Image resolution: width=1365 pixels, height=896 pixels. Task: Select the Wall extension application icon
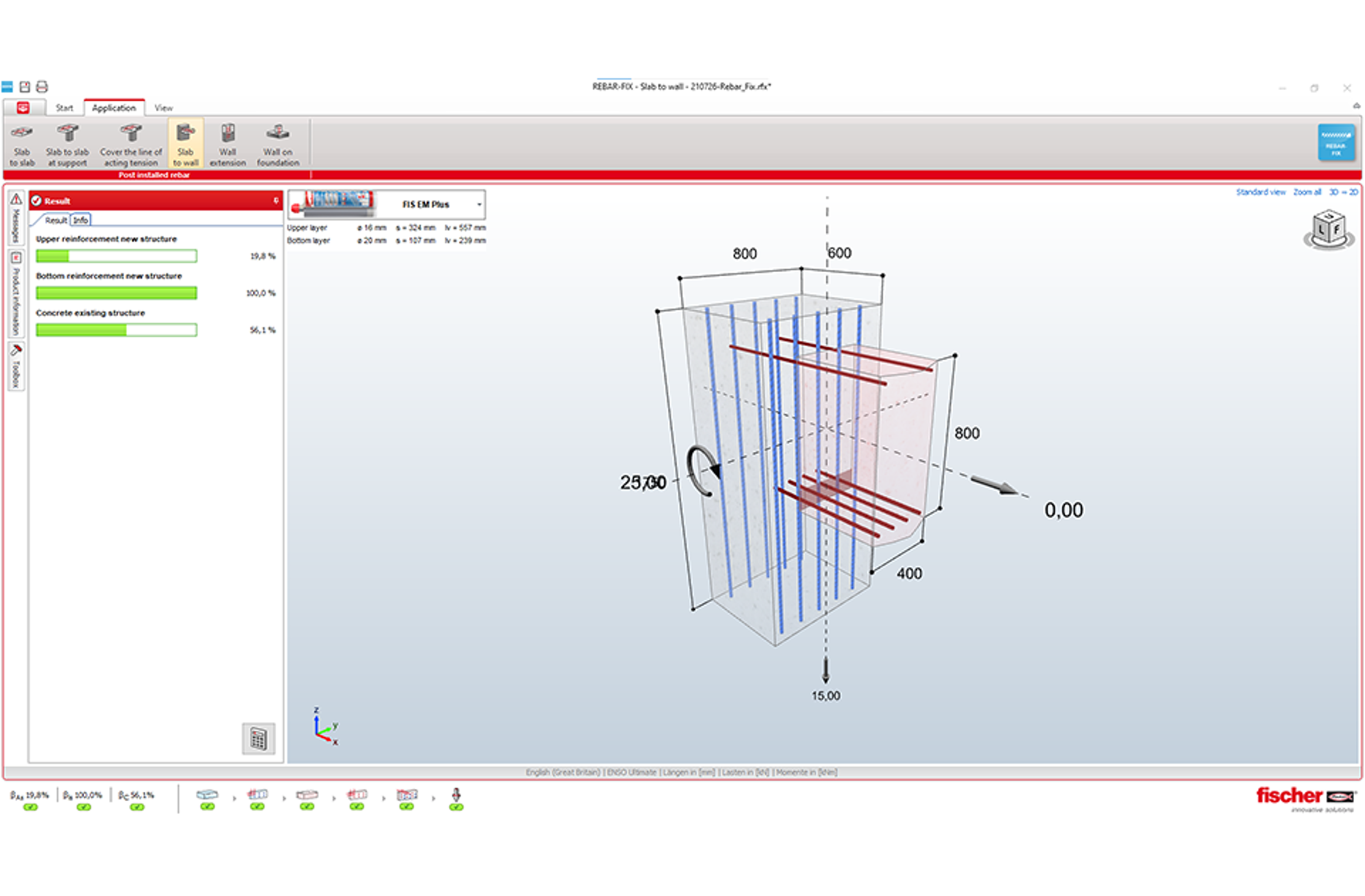(x=227, y=144)
